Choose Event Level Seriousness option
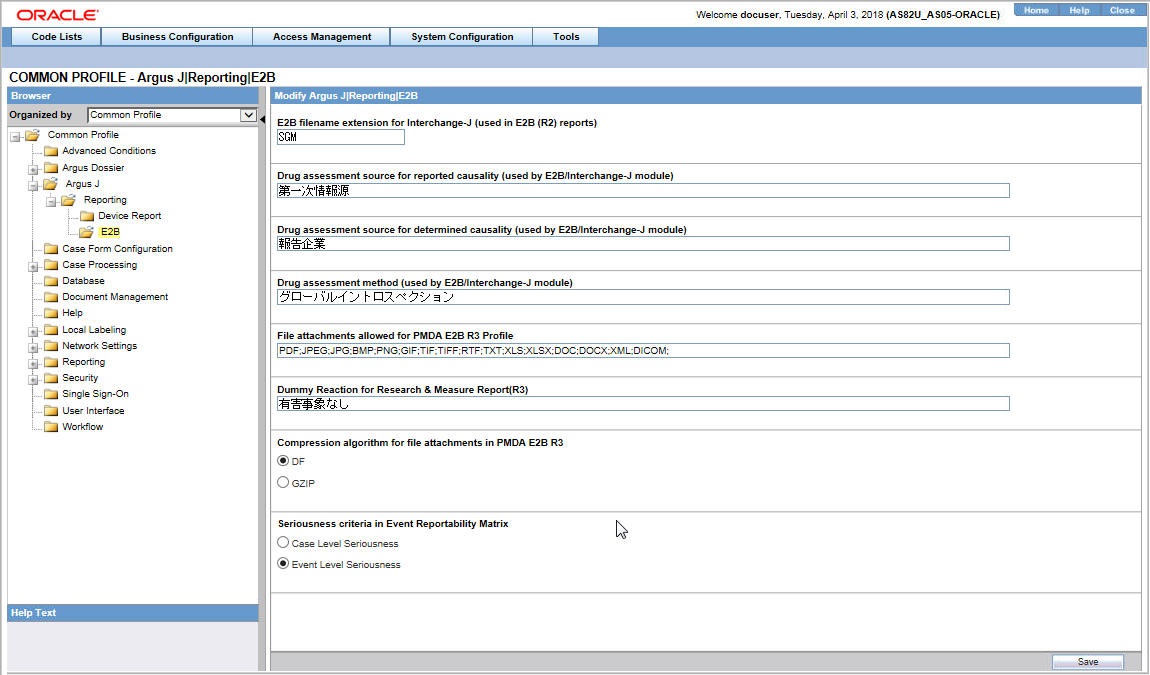Screen dimensions: 1150x675 283,564
